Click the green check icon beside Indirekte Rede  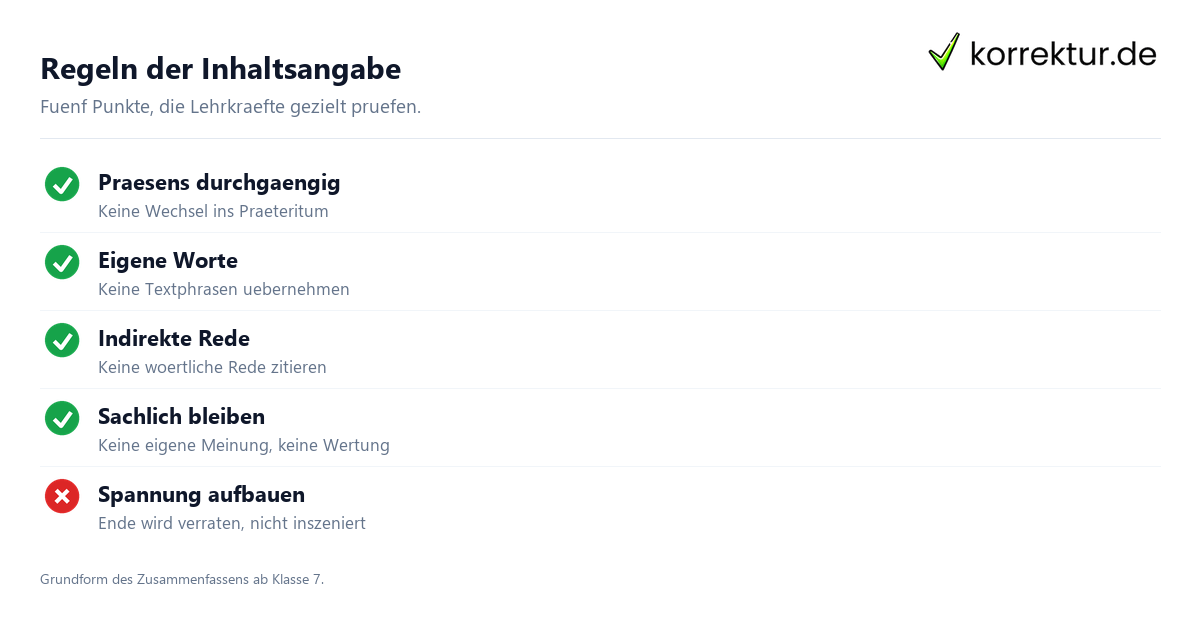coord(62,340)
